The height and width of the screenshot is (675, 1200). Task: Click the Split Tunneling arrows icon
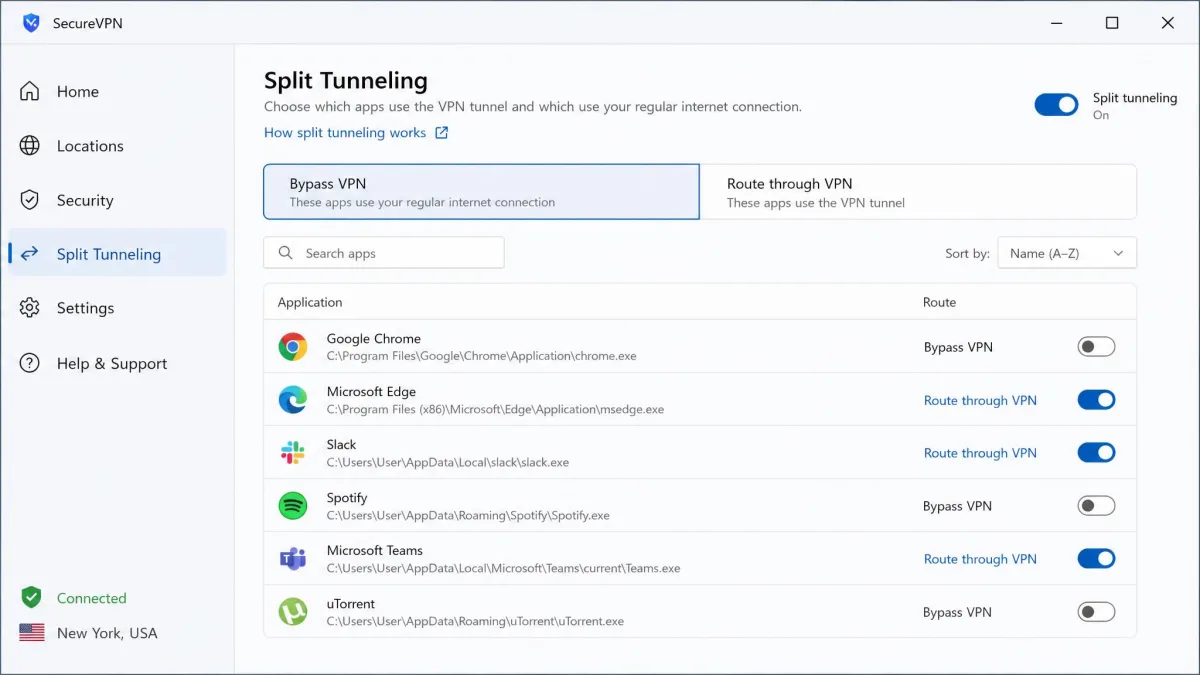point(30,254)
